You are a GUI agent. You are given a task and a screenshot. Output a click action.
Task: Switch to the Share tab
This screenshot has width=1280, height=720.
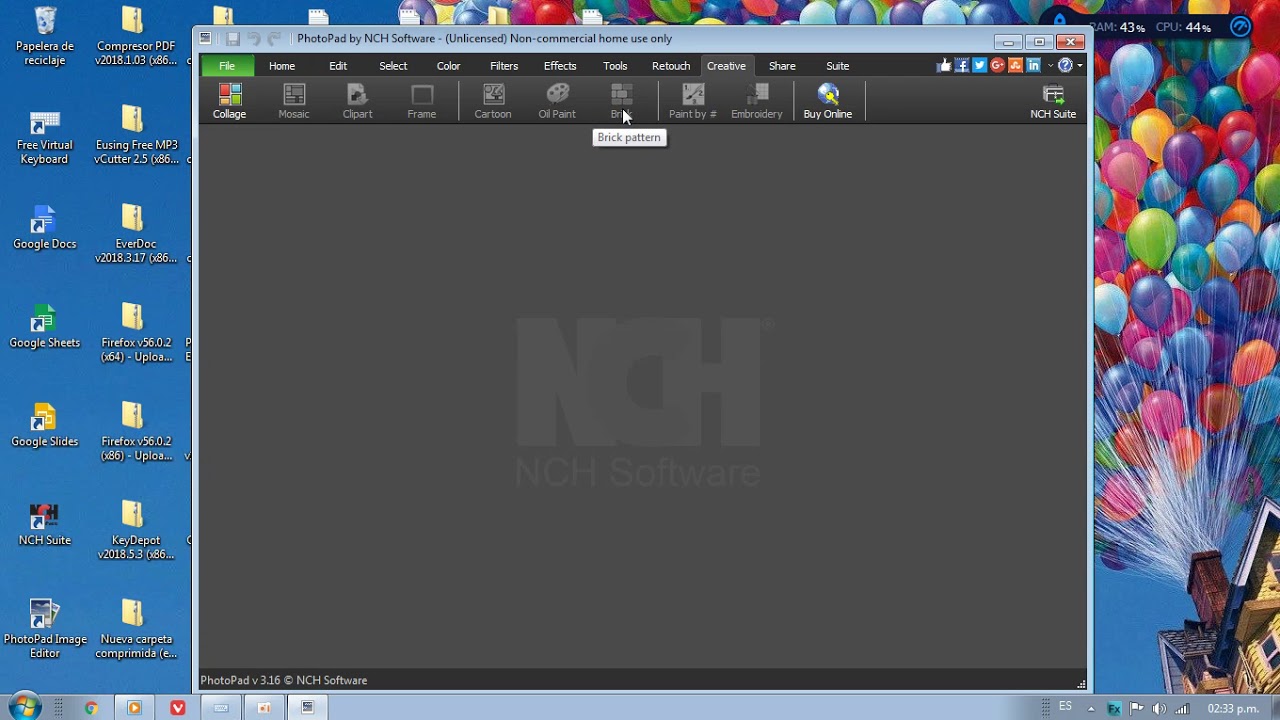782,66
